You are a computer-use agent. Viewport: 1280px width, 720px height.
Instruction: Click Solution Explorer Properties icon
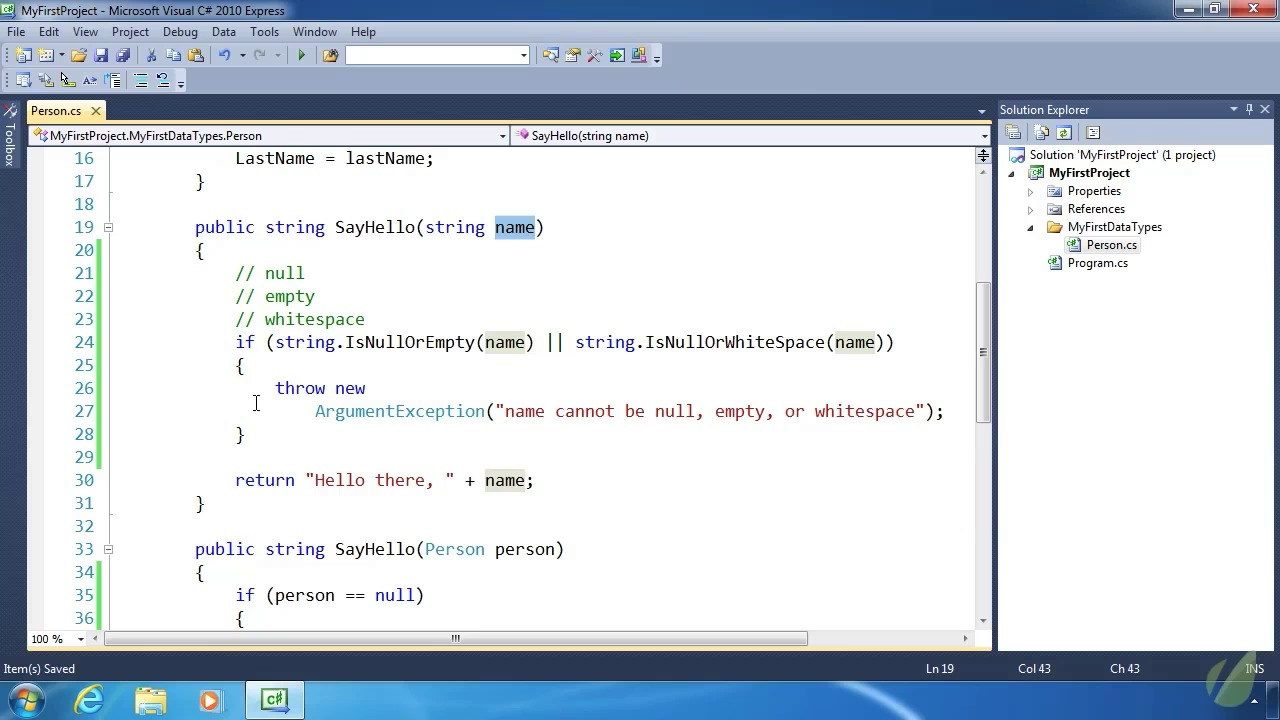pyautogui.click(x=1013, y=133)
